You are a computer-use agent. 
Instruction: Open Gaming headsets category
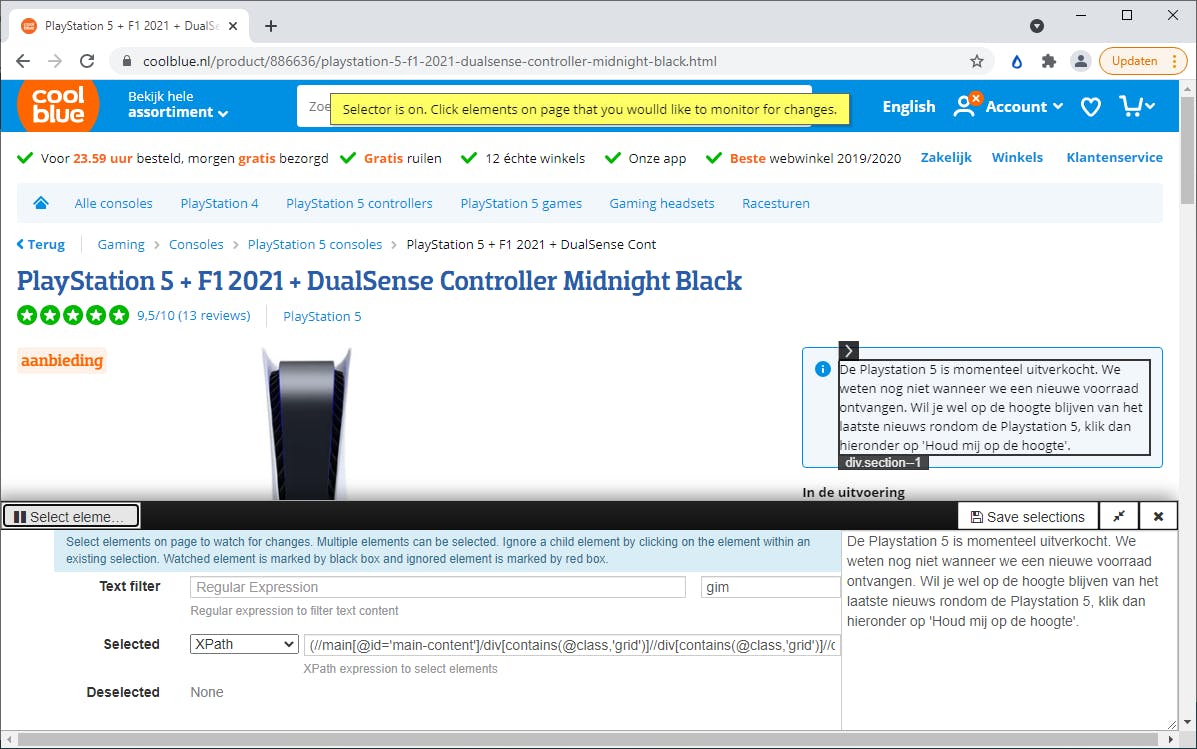coord(661,203)
